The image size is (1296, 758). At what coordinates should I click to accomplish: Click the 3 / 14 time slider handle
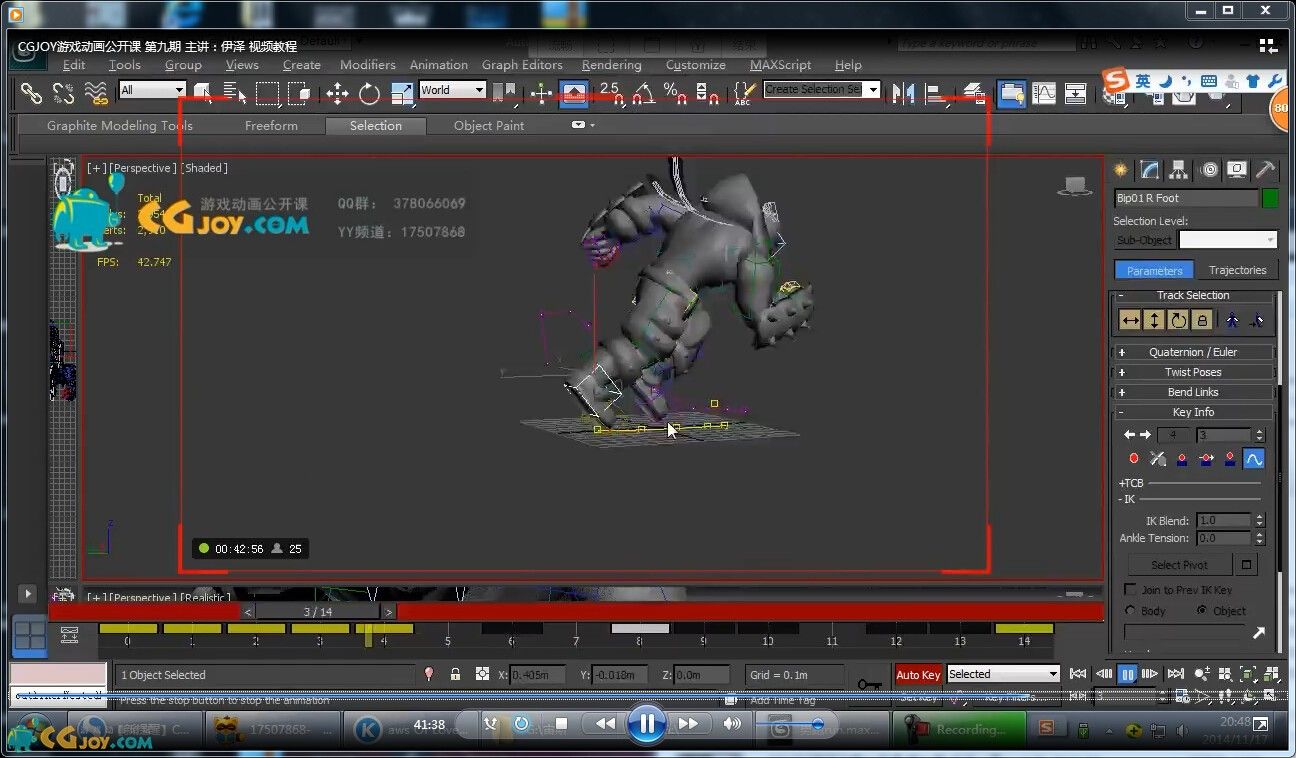318,612
